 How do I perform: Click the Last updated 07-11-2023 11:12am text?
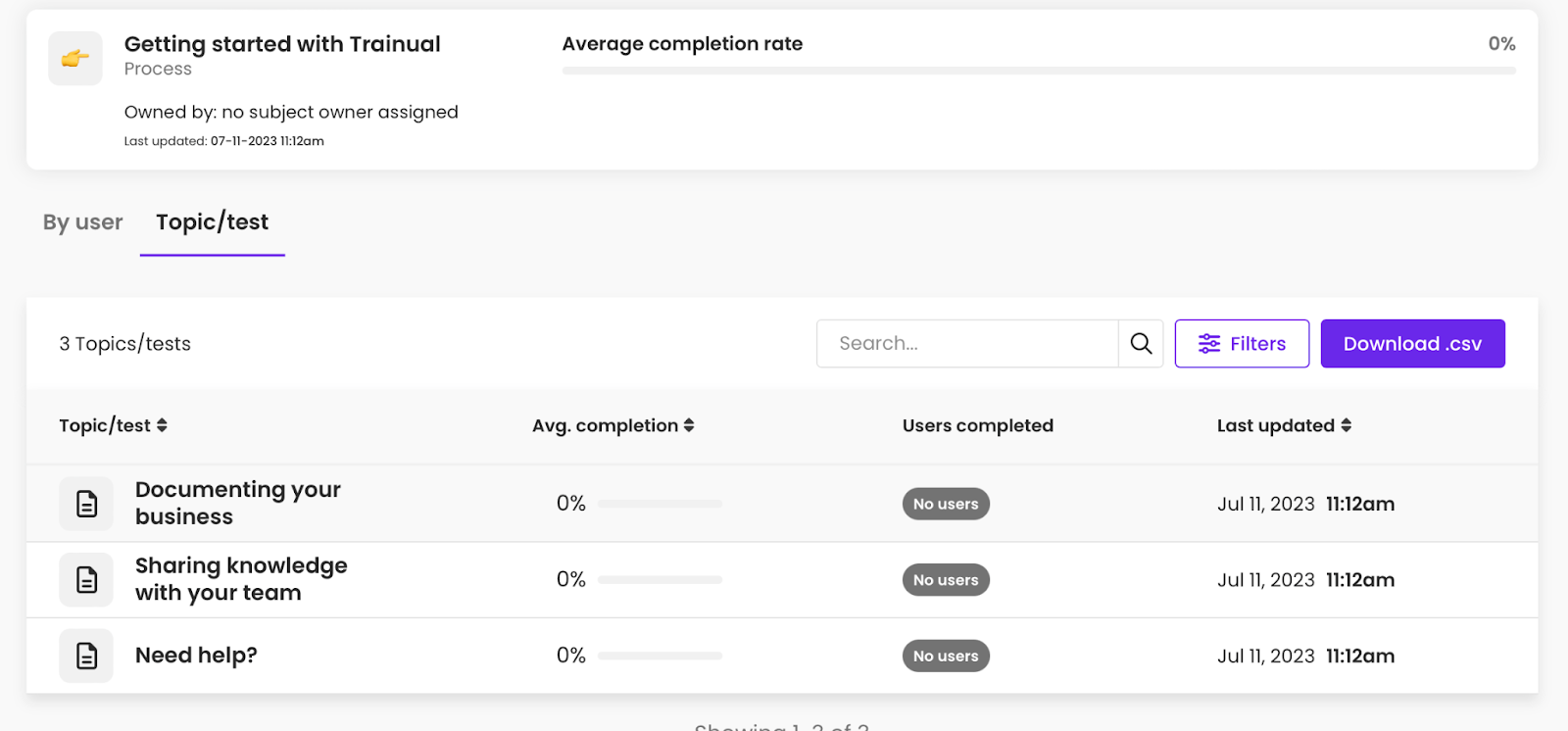pyautogui.click(x=223, y=141)
